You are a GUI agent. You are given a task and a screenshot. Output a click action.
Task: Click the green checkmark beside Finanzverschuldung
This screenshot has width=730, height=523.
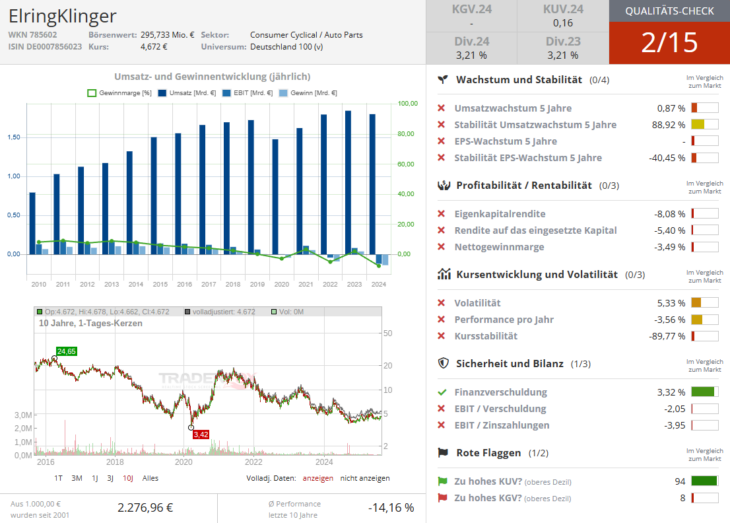tap(442, 392)
